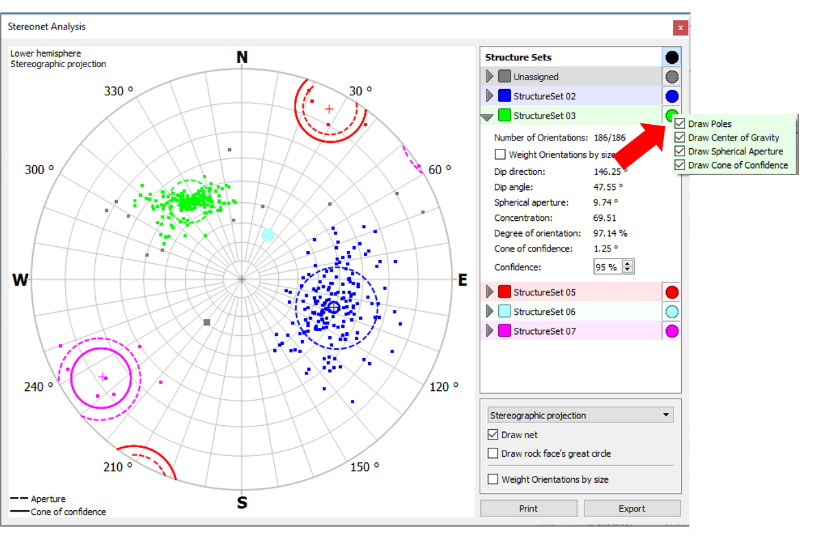Viewport: 814px width, 539px height.
Task: Click the gray color square of Unassigned
Action: 504,76
